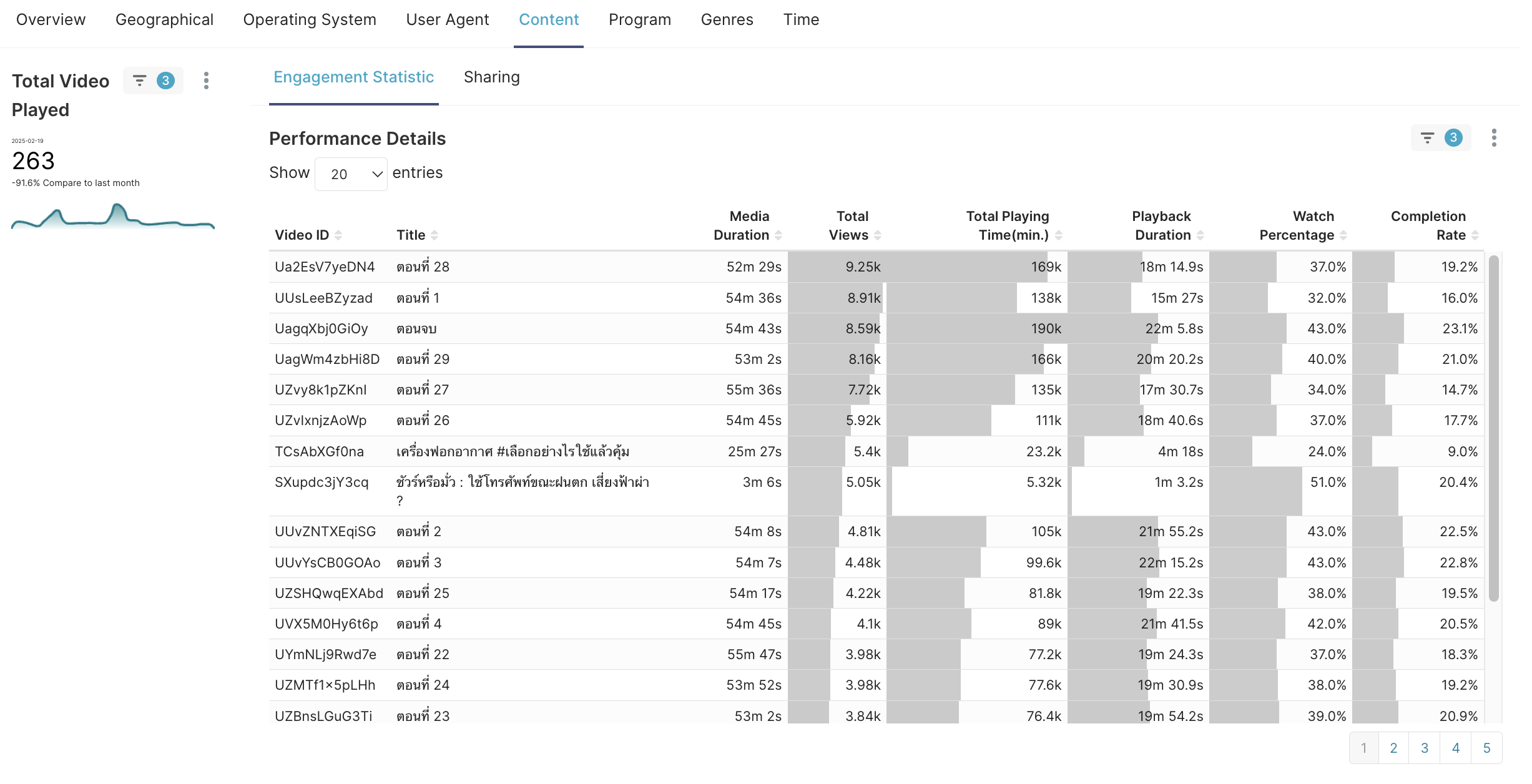
Task: Click Video ID UUsLeeBZyzad
Action: click(323, 298)
